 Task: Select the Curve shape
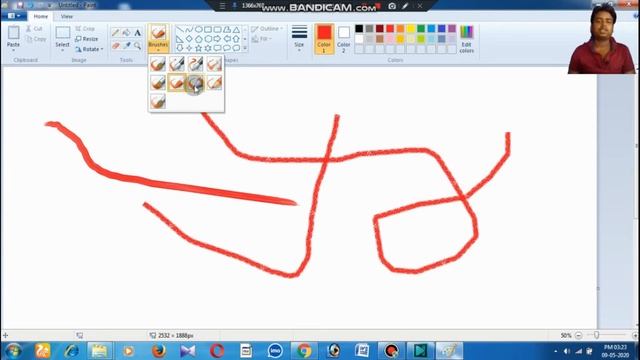coord(189,29)
